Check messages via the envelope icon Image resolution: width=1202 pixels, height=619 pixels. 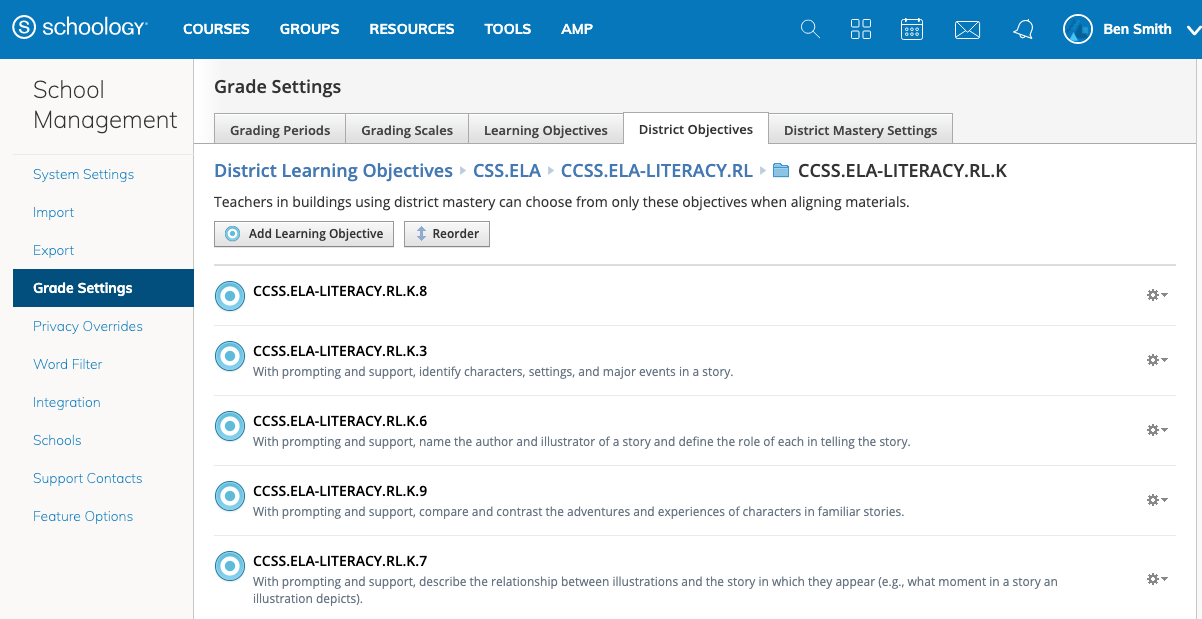[x=967, y=29]
